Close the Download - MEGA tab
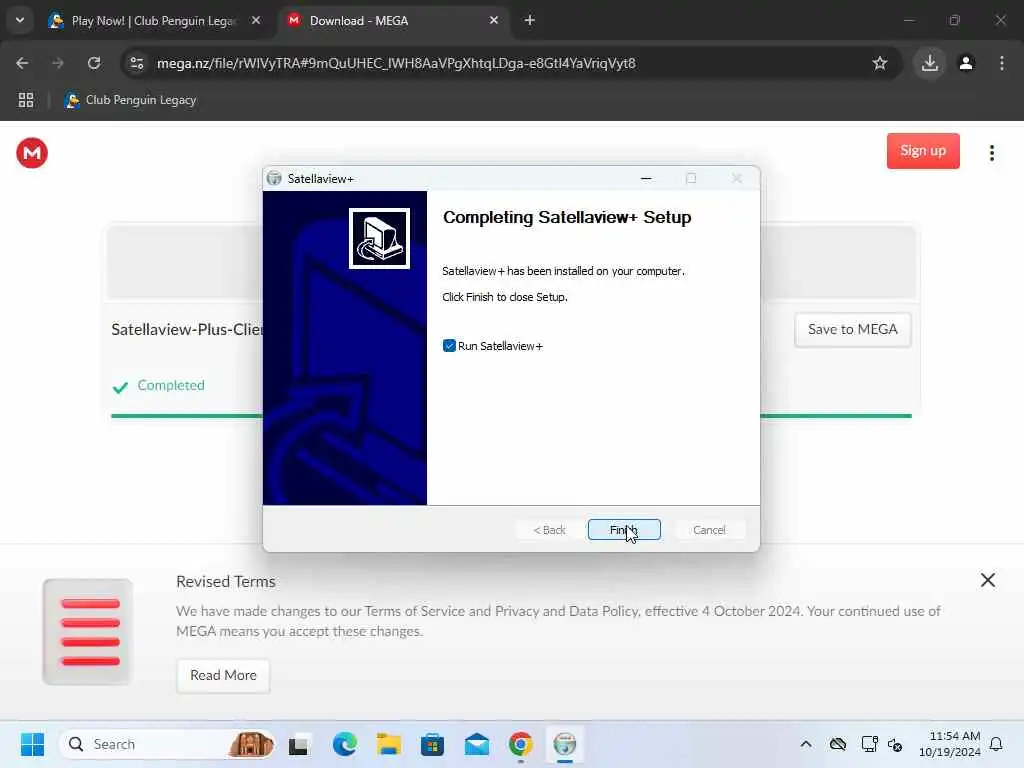 (494, 21)
